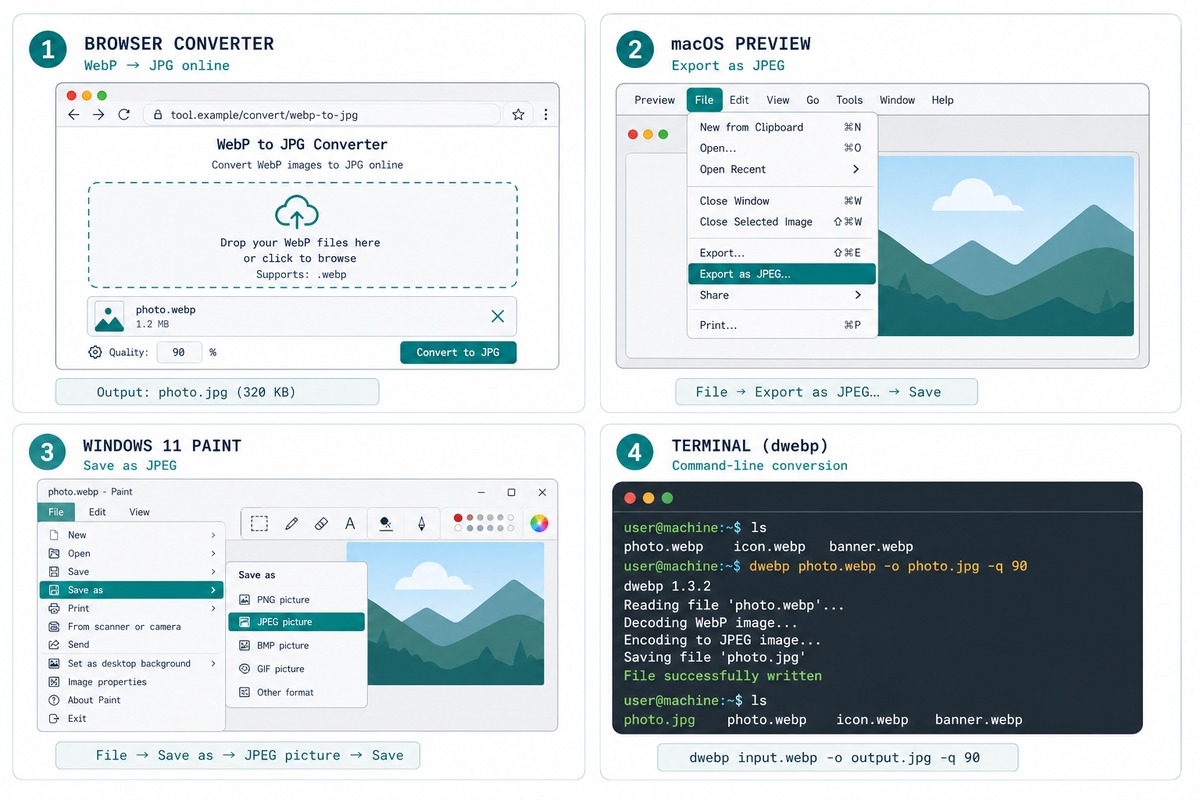Open the Edit menu in Paint
Screen dimensions: 1200x800
click(x=97, y=512)
